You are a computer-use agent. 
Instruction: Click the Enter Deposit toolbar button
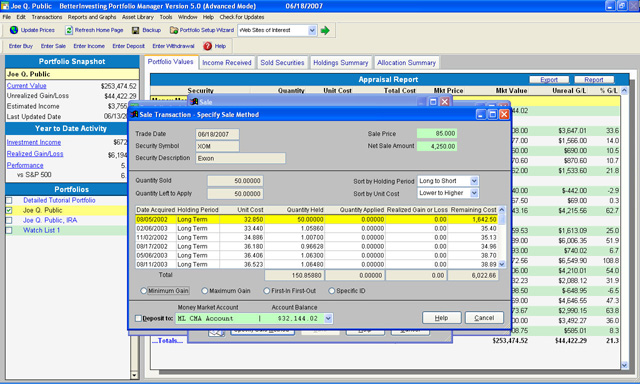(x=129, y=46)
